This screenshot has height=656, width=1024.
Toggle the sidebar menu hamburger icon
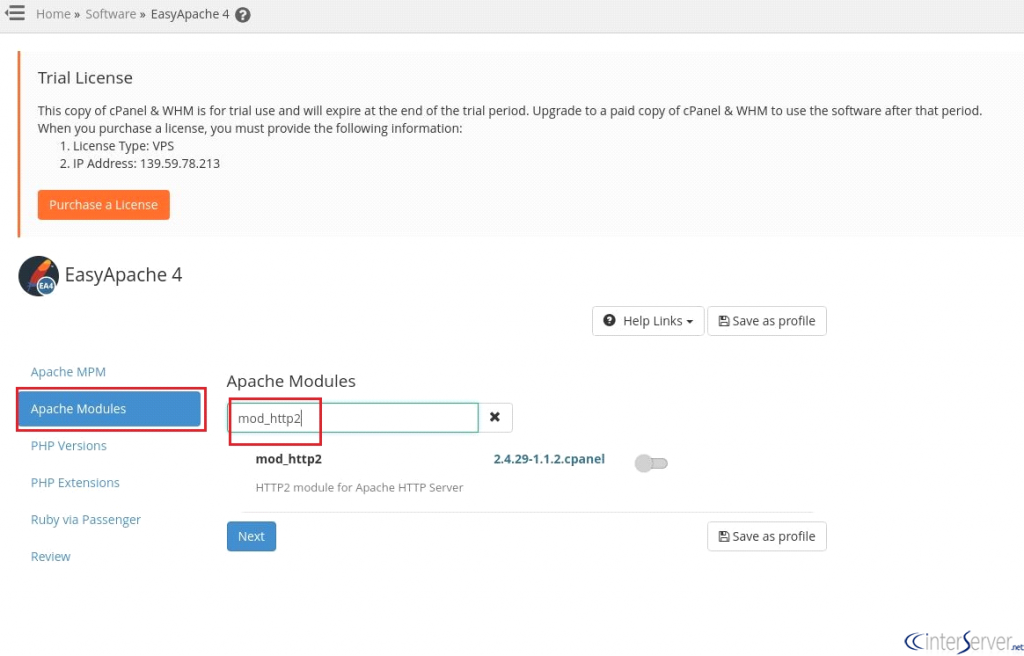pyautogui.click(x=14, y=12)
